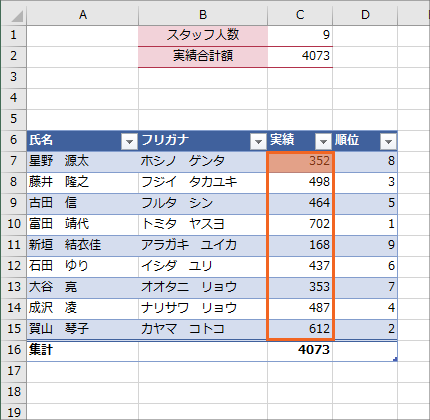Click the rank cell for 賀山 琴子

click(x=365, y=329)
